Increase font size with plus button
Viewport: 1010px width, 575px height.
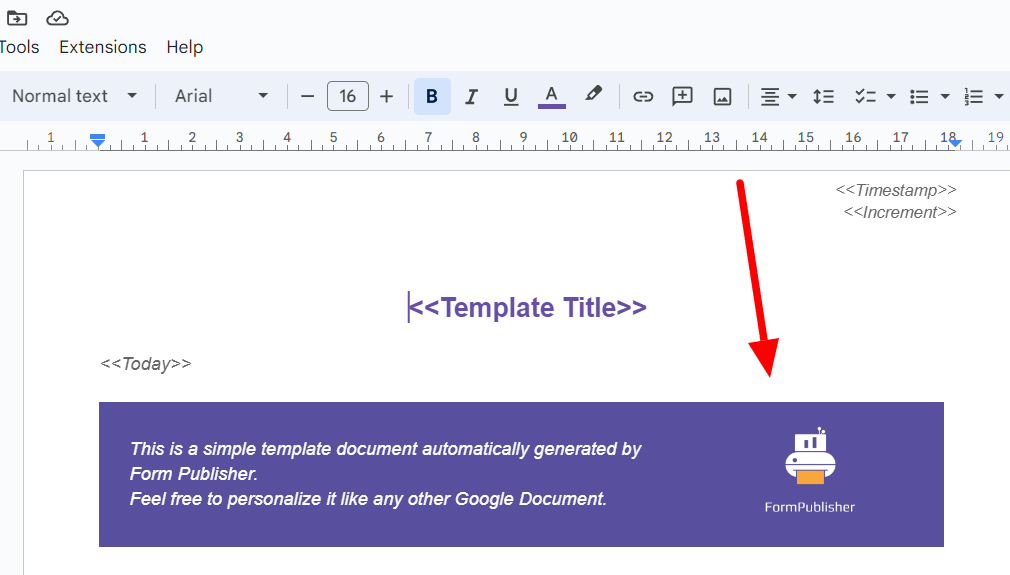click(386, 97)
